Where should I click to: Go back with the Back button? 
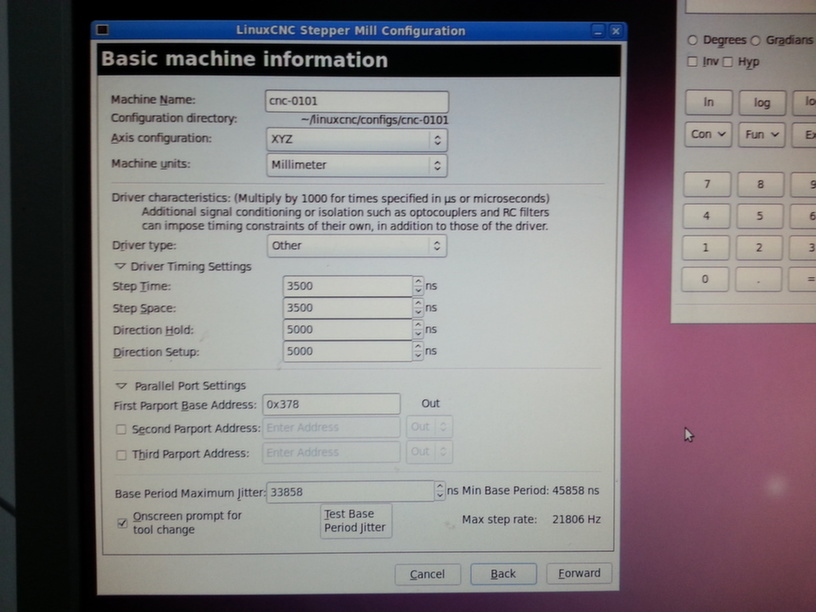pos(503,573)
